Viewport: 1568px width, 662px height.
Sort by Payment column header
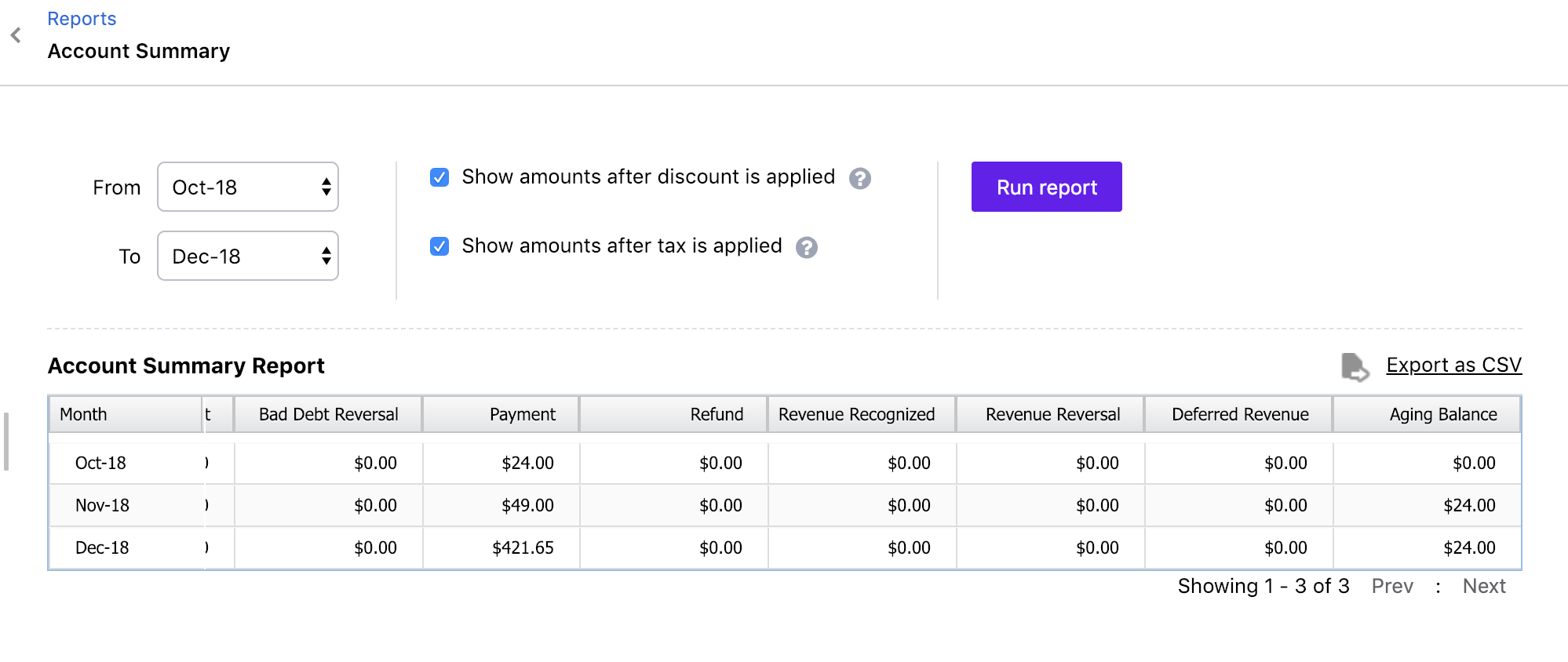coord(522,414)
